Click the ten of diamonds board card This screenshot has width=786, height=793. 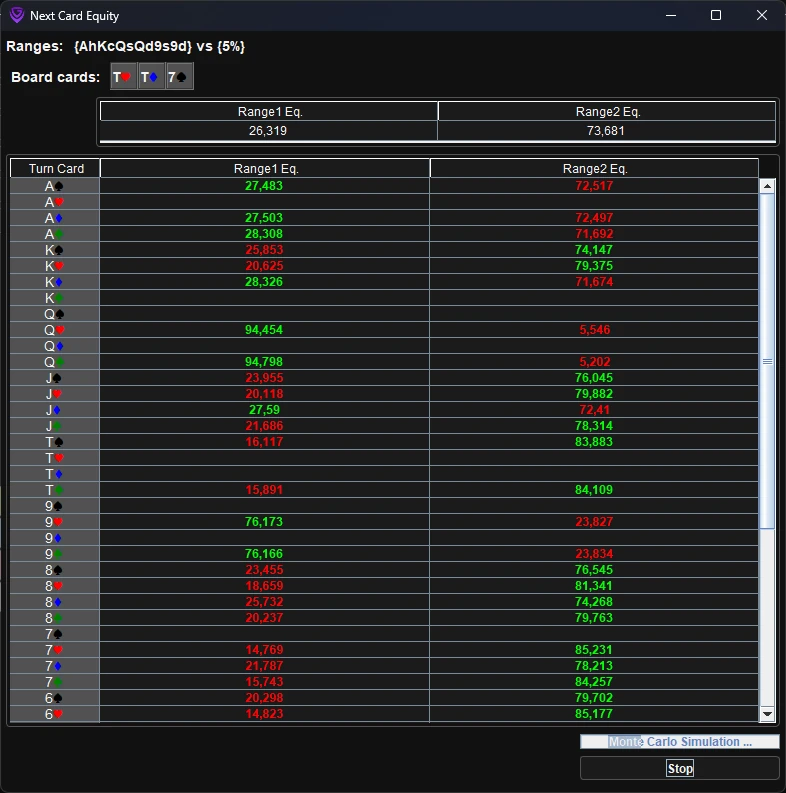pyautogui.click(x=151, y=77)
